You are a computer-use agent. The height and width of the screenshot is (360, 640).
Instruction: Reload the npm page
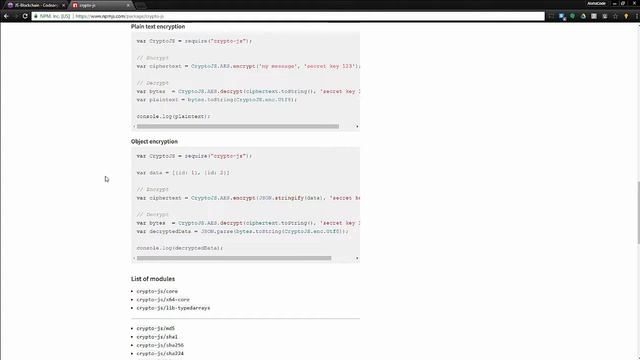click(25, 16)
